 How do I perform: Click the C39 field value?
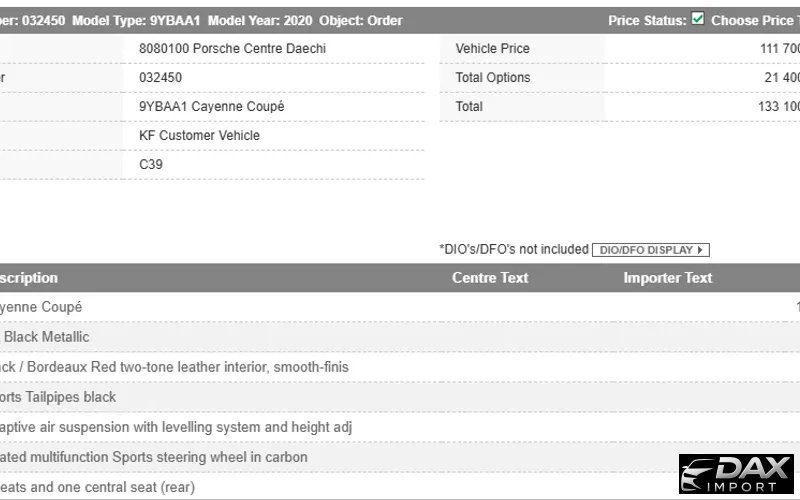pyautogui.click(x=151, y=164)
